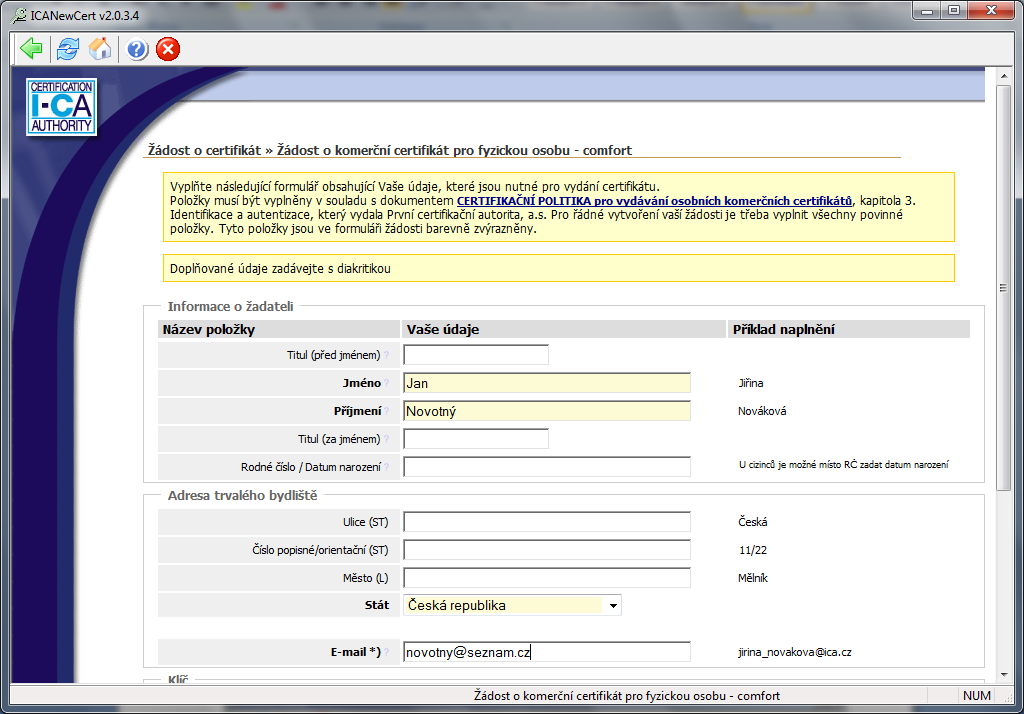This screenshot has height=714, width=1024.
Task: Click the ICANewCert title bar icon
Action: coord(20,15)
